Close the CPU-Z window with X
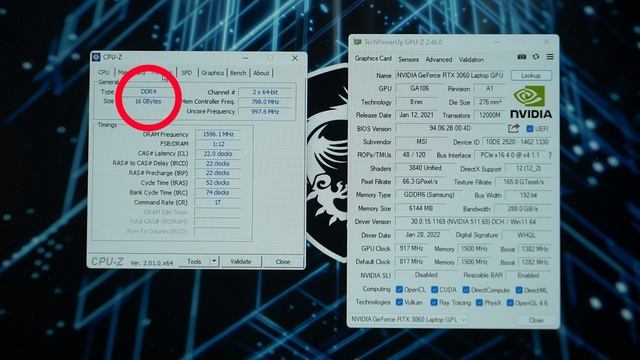640x360 pixels. (x=295, y=58)
